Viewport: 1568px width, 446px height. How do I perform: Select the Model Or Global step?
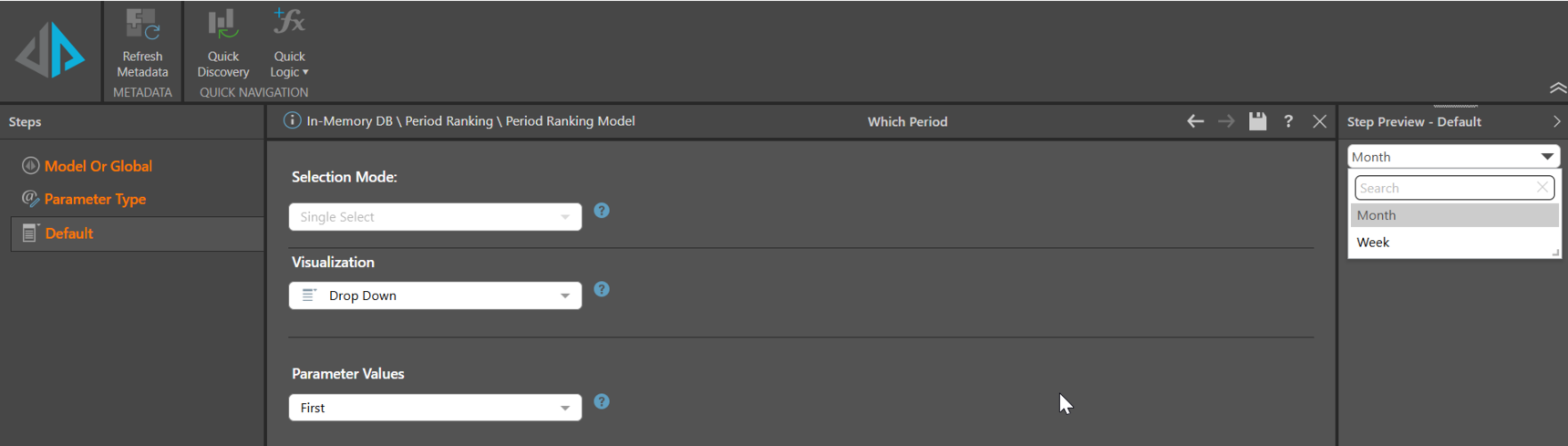tap(98, 166)
